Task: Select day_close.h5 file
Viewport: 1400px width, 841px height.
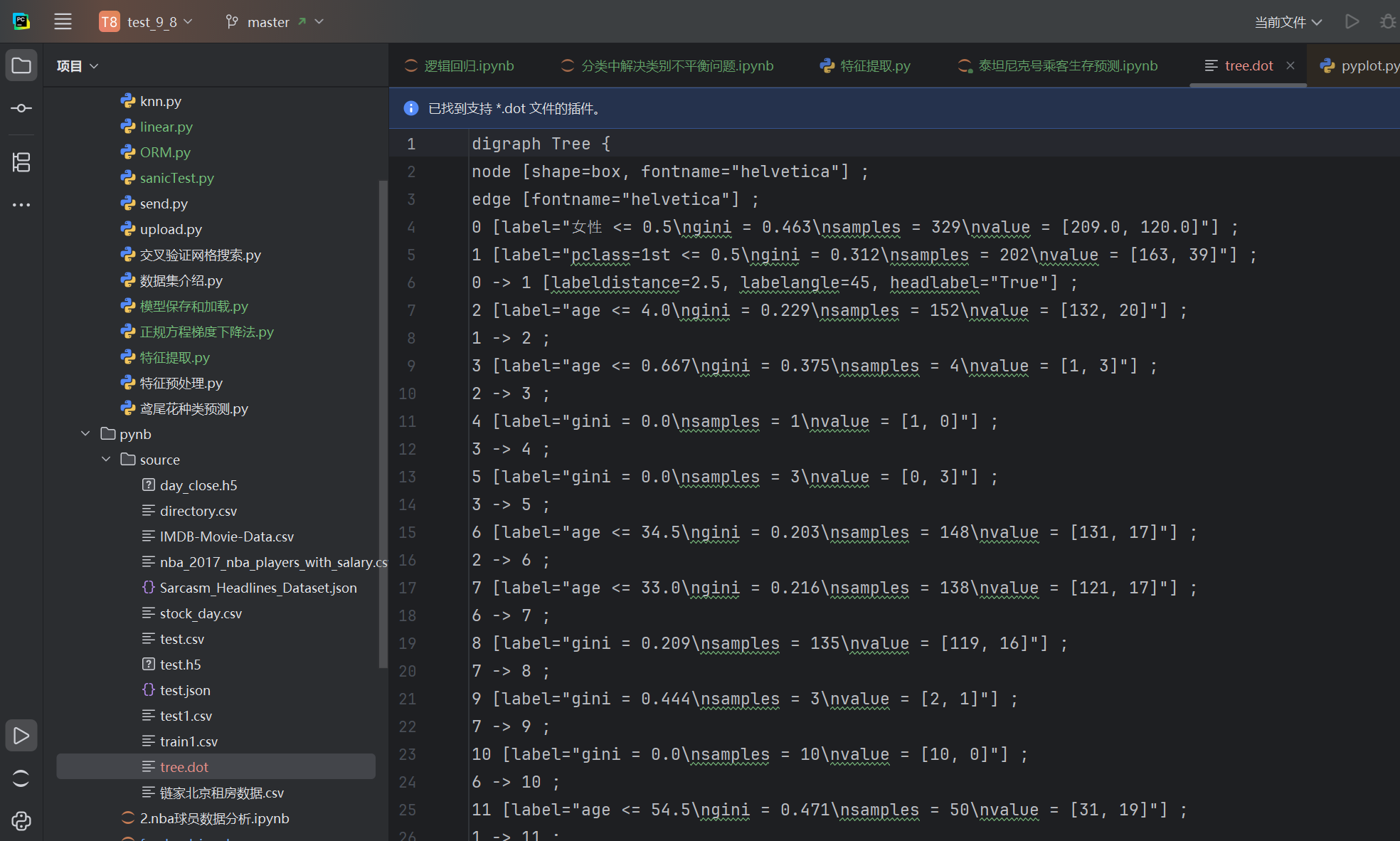Action: [198, 485]
